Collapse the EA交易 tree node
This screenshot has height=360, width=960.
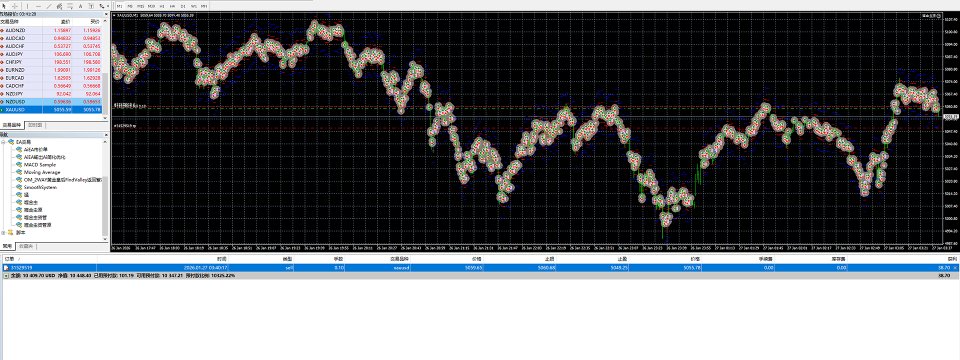(x=3, y=141)
